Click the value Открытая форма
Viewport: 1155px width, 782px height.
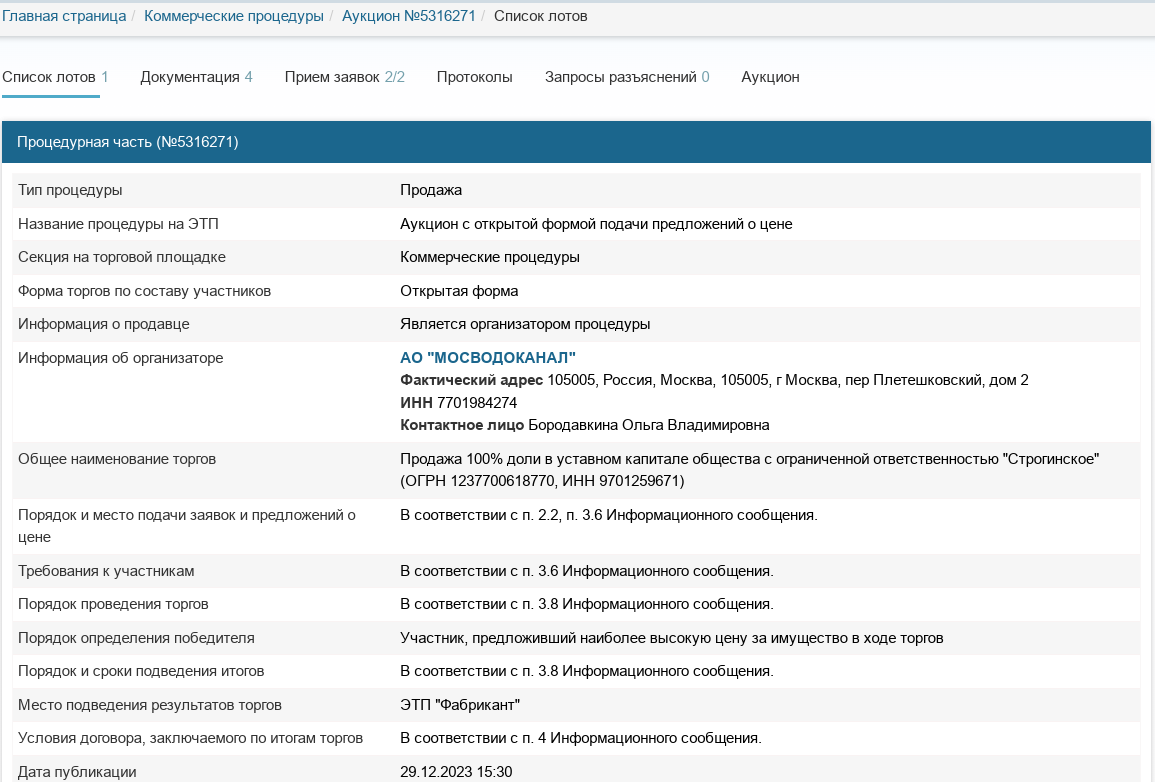click(x=459, y=291)
